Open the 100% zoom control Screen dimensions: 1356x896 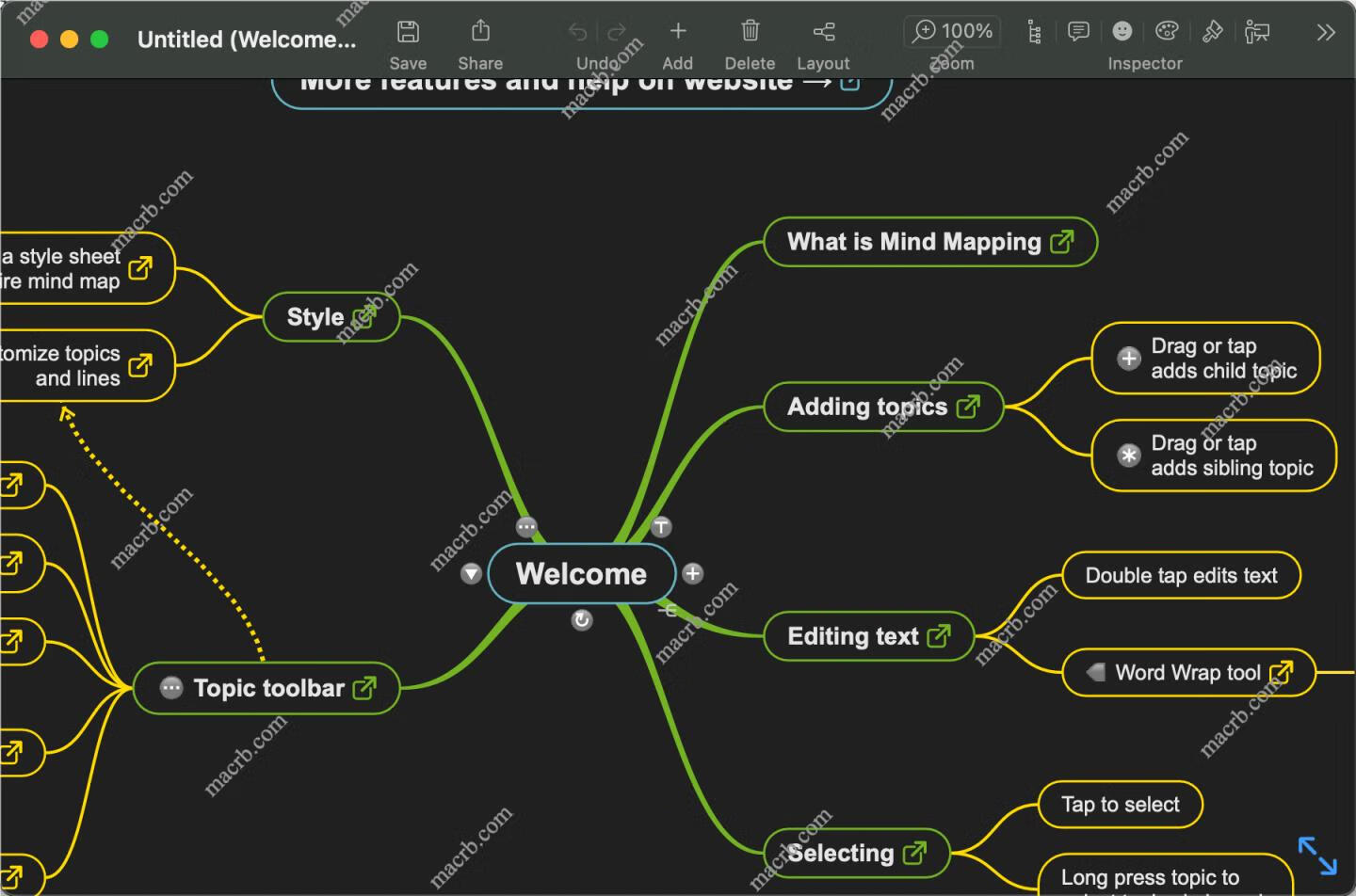(952, 31)
